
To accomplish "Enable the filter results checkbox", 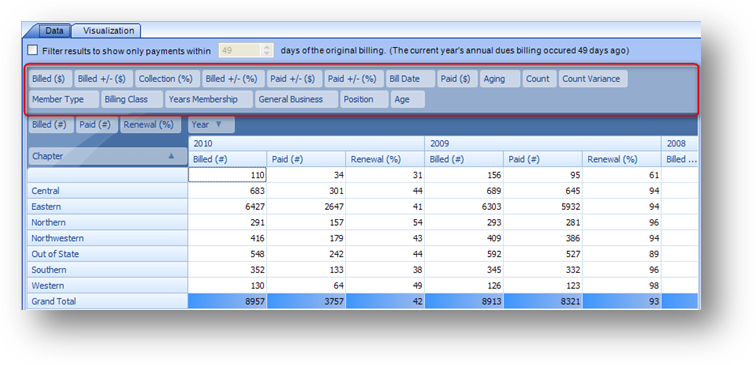I will [x=32, y=50].
